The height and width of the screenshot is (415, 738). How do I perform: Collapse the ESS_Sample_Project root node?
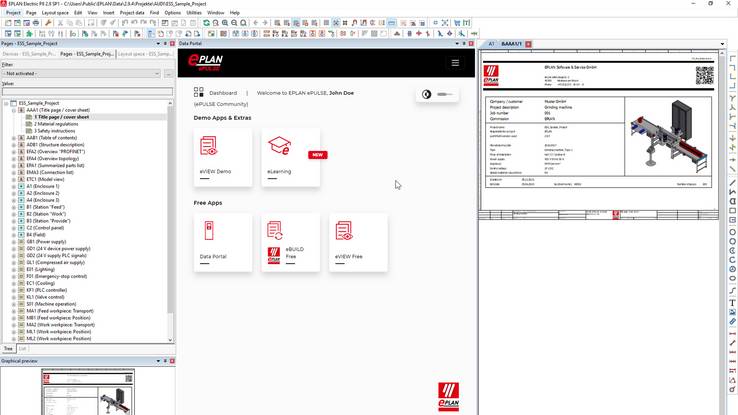coord(6,103)
